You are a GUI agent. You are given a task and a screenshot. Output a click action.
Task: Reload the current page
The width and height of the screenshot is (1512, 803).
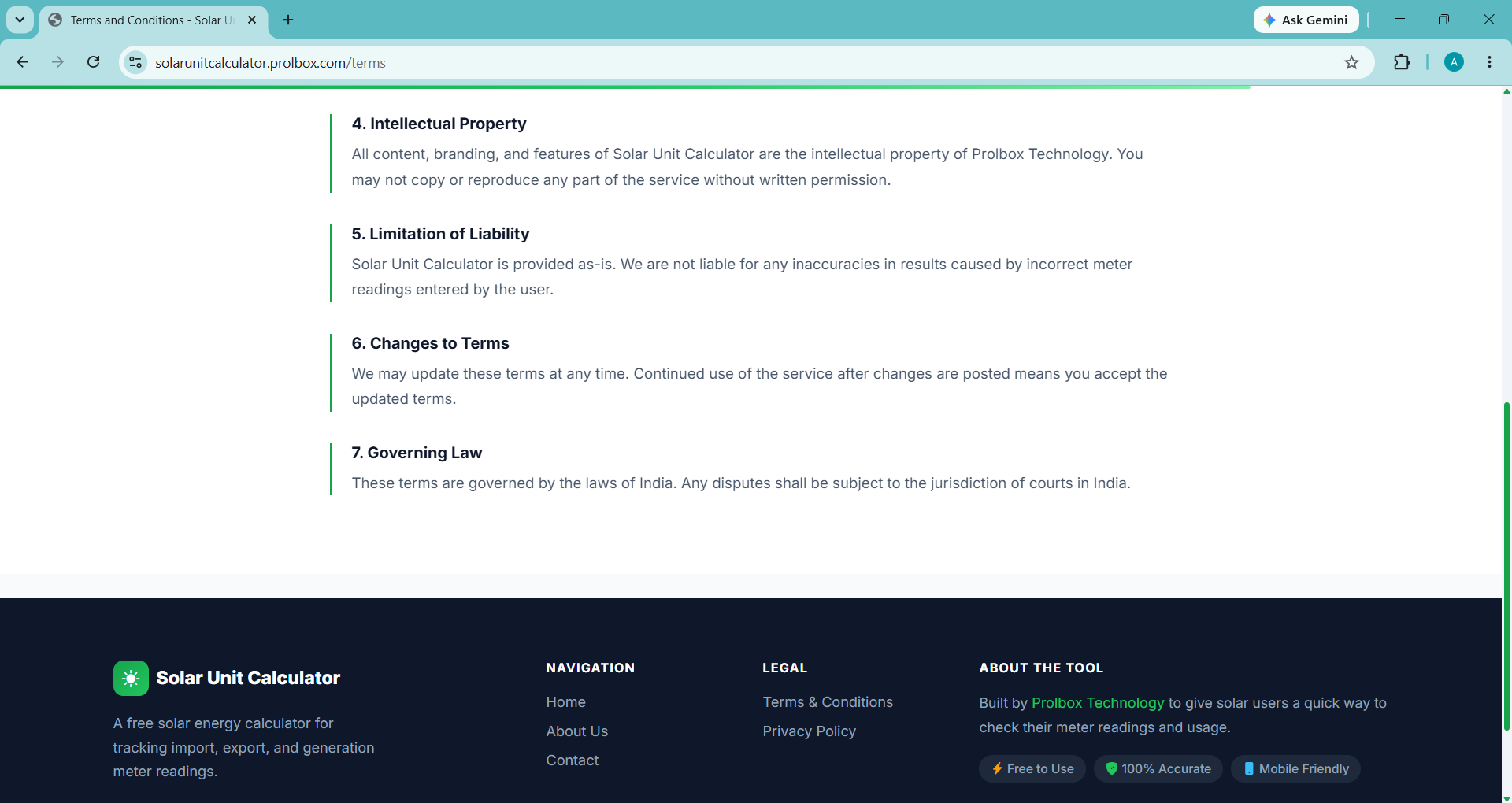pyautogui.click(x=93, y=62)
